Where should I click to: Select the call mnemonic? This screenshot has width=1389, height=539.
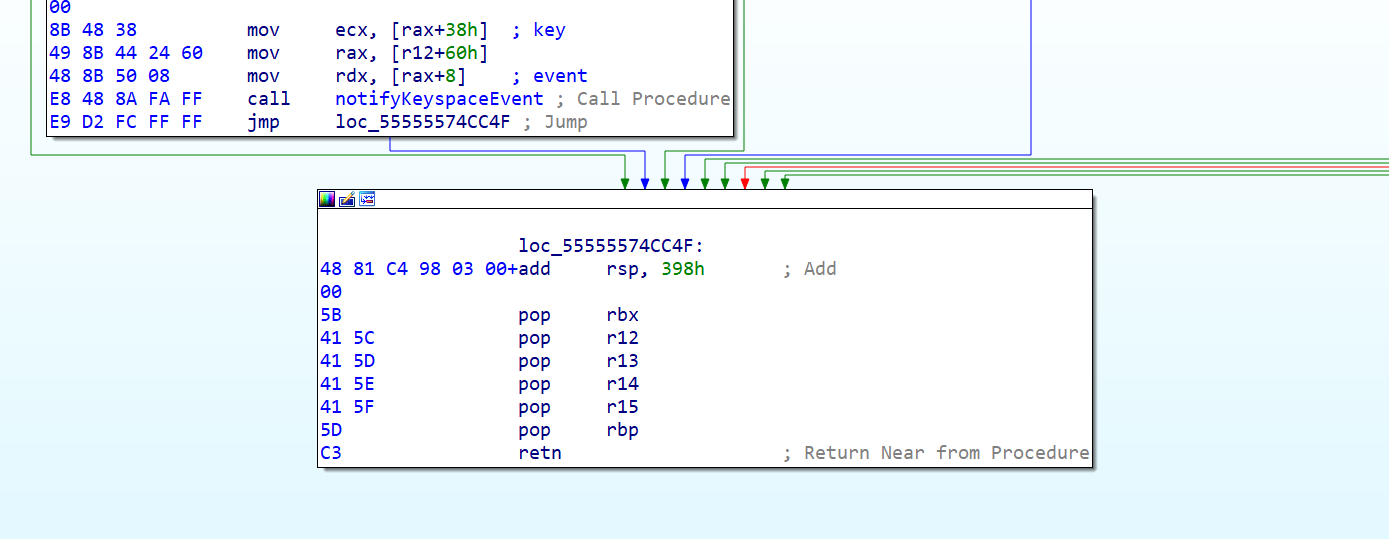269,99
